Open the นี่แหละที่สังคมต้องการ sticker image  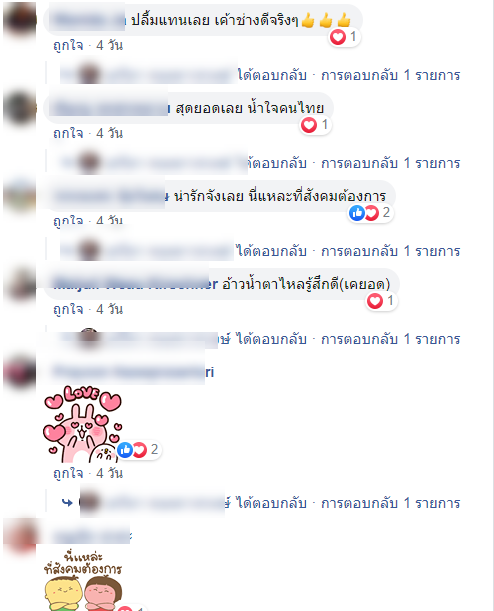83,579
